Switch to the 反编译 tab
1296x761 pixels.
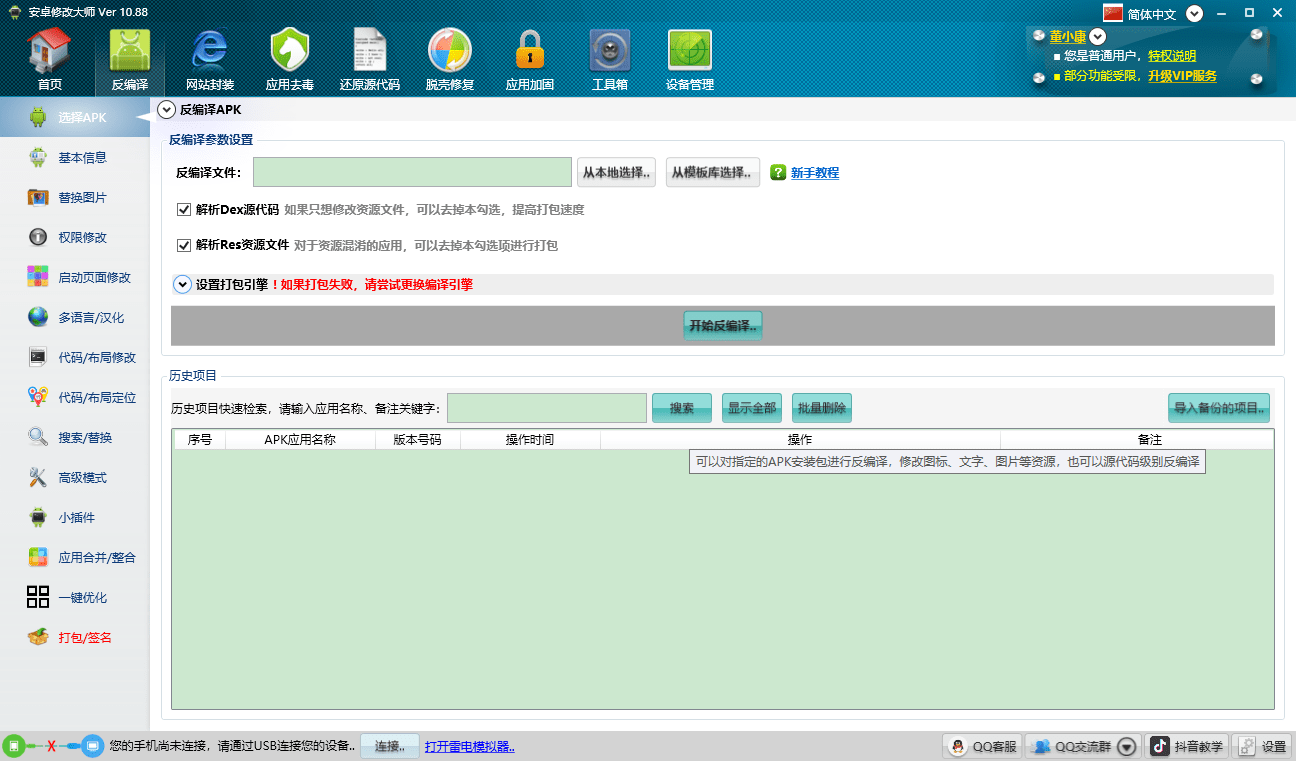[x=129, y=57]
